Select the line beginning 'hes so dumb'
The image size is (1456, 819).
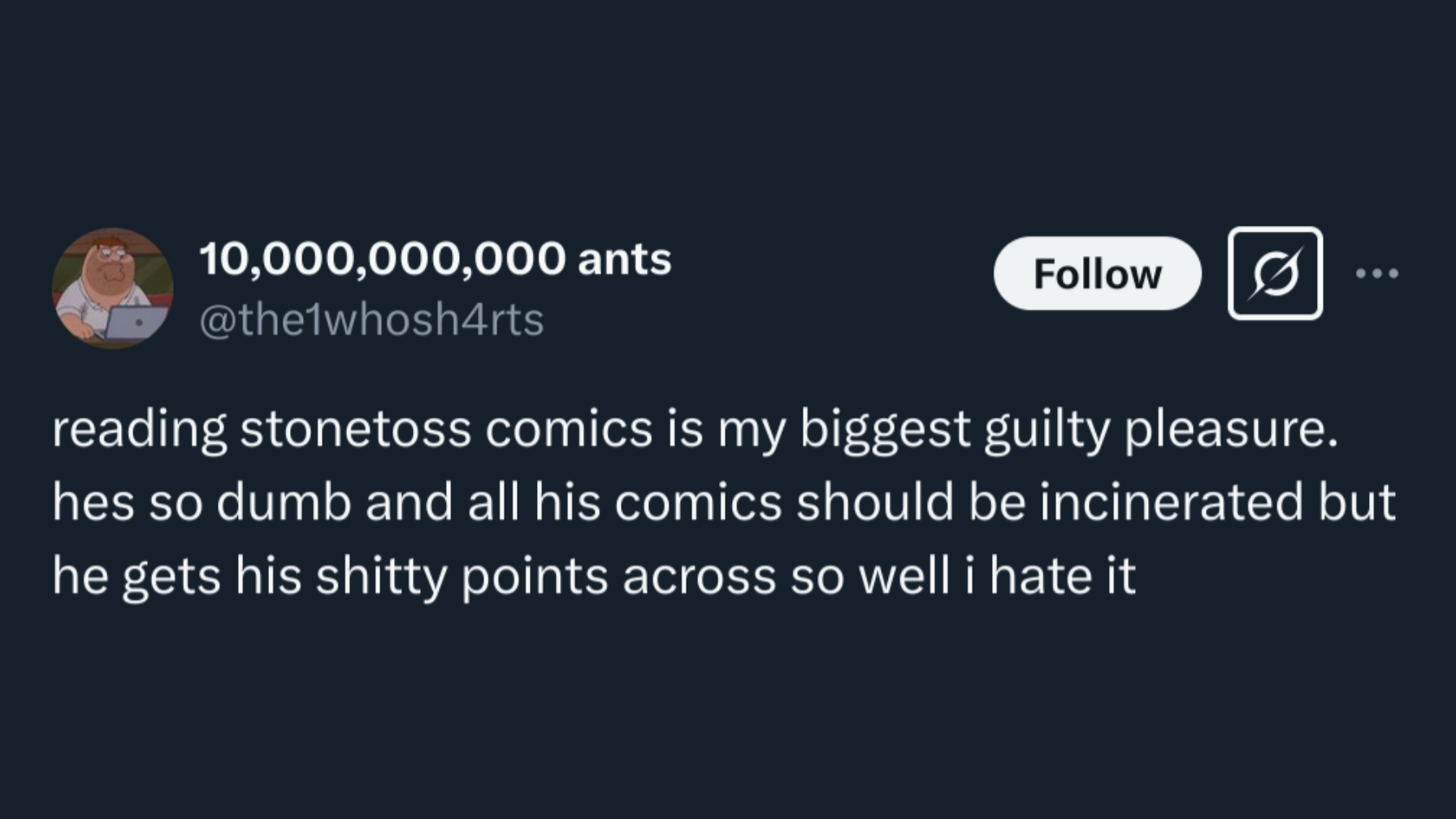click(723, 502)
